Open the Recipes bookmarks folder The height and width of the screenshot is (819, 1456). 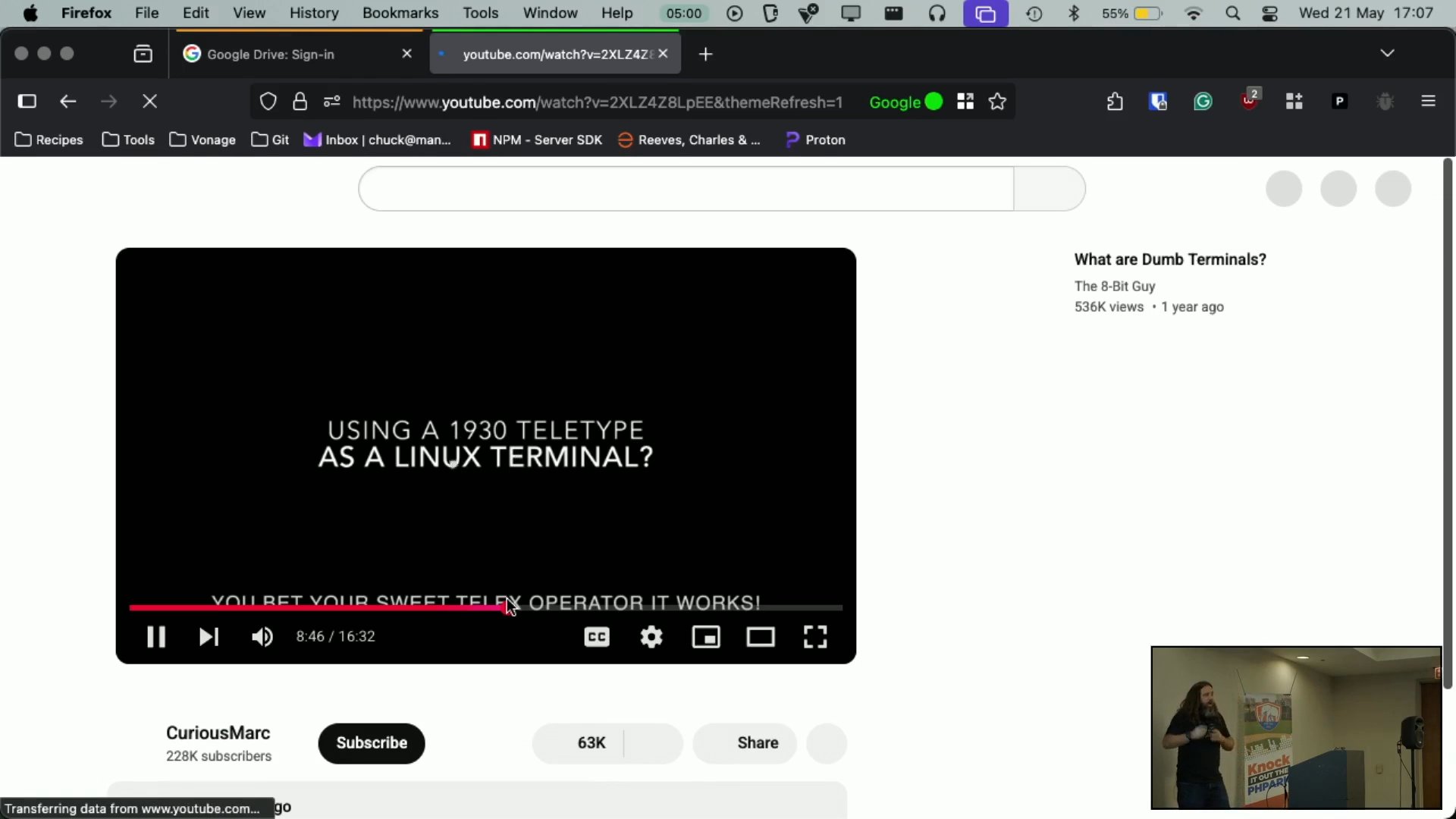(x=49, y=140)
